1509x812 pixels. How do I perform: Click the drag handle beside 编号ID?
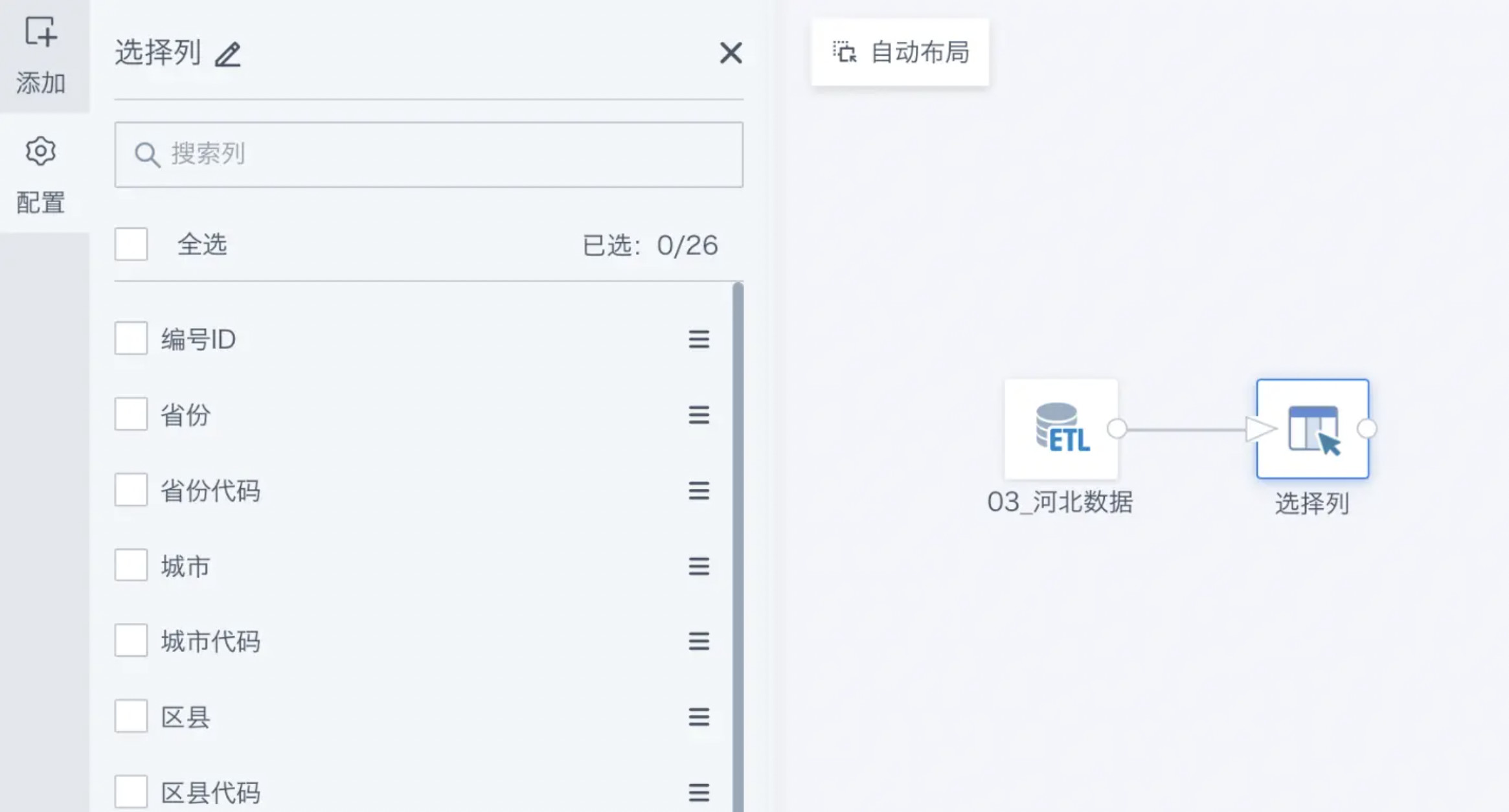(x=698, y=339)
